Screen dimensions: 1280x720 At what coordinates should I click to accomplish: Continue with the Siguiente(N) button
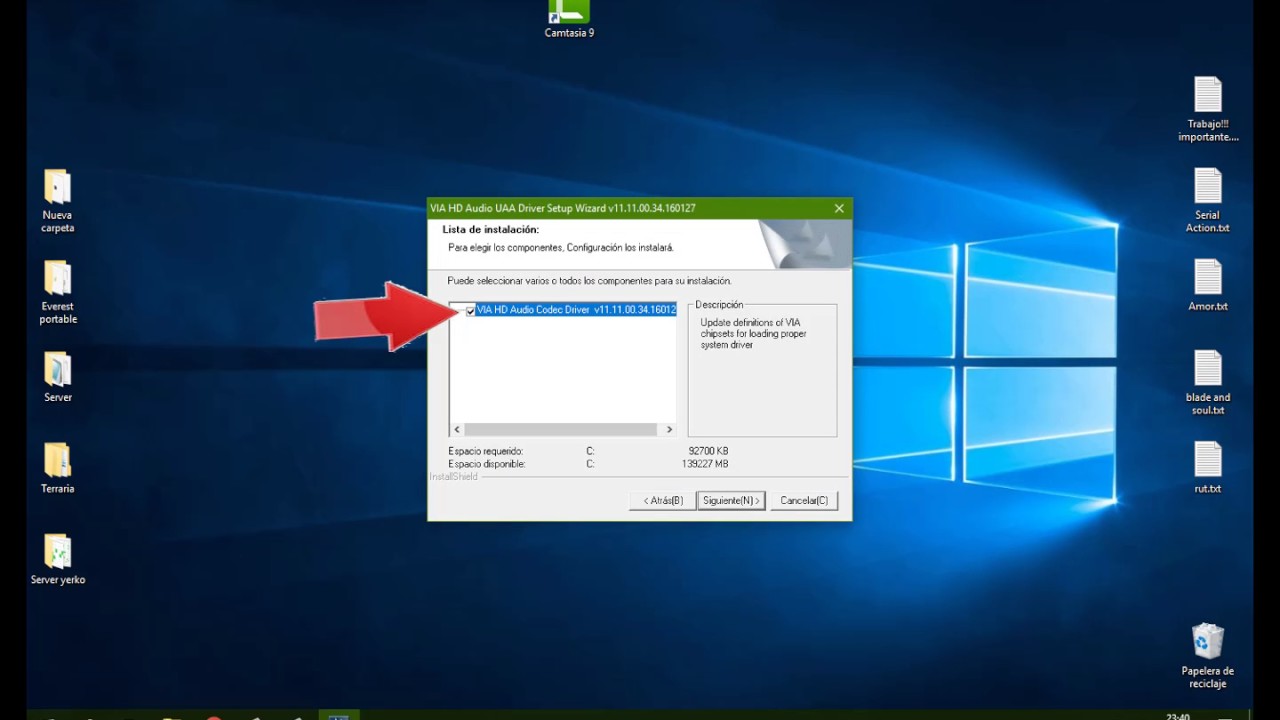pos(731,500)
